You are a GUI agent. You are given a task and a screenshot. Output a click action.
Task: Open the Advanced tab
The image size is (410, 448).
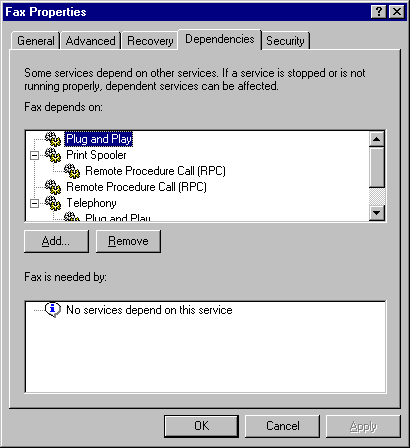click(x=90, y=41)
